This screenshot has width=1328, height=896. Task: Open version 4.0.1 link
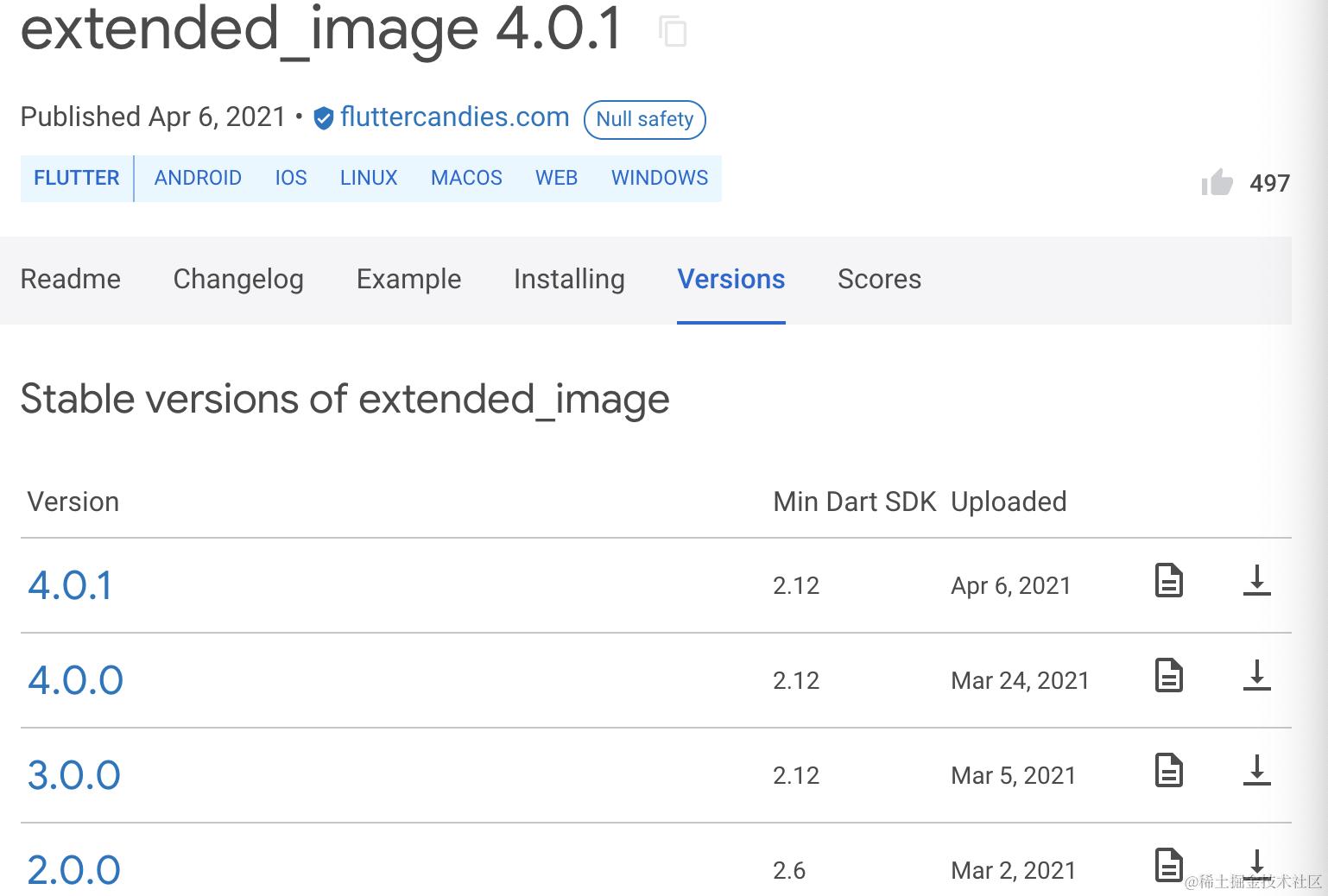pos(70,585)
